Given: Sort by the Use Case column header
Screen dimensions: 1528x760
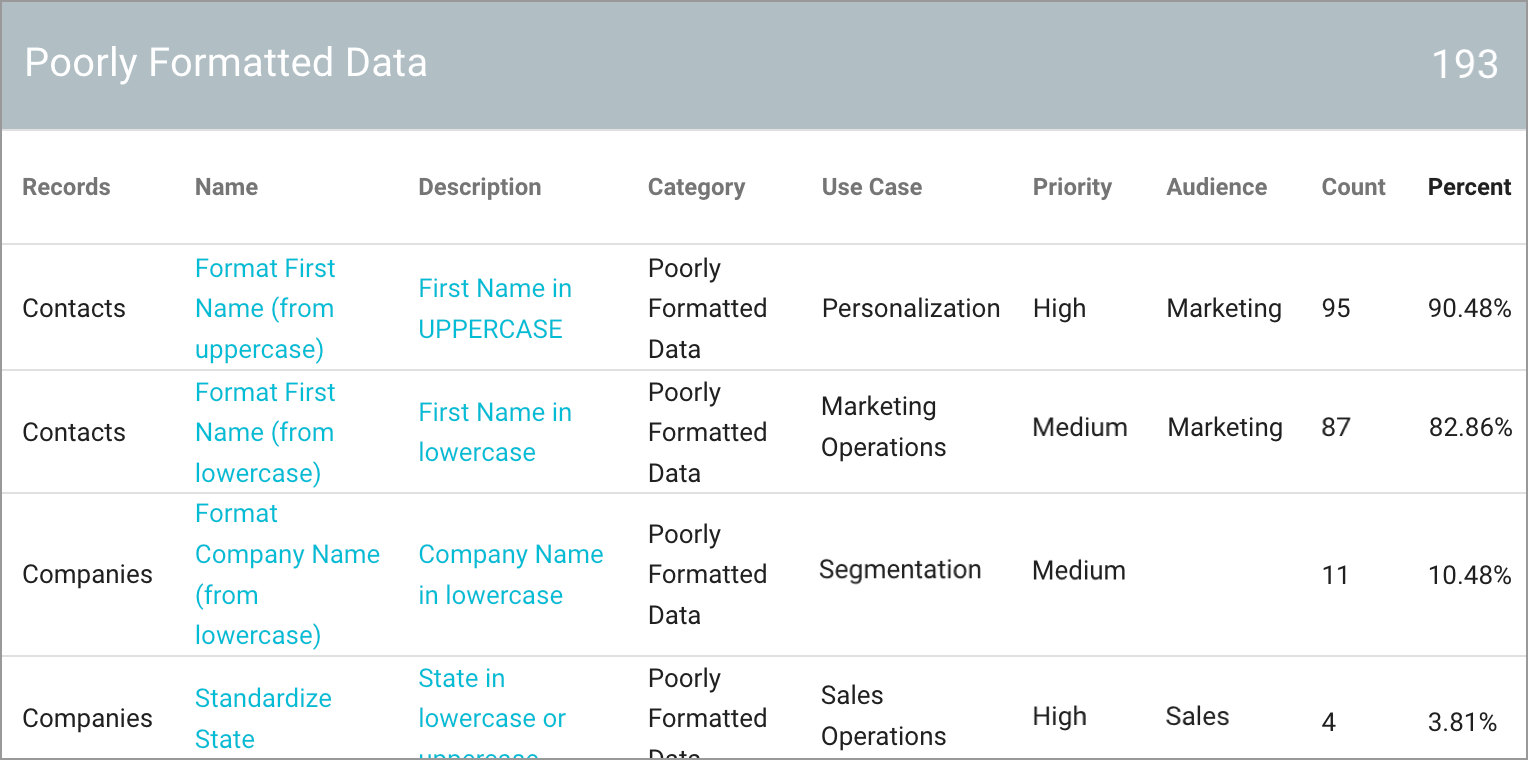Looking at the screenshot, I should (871, 187).
